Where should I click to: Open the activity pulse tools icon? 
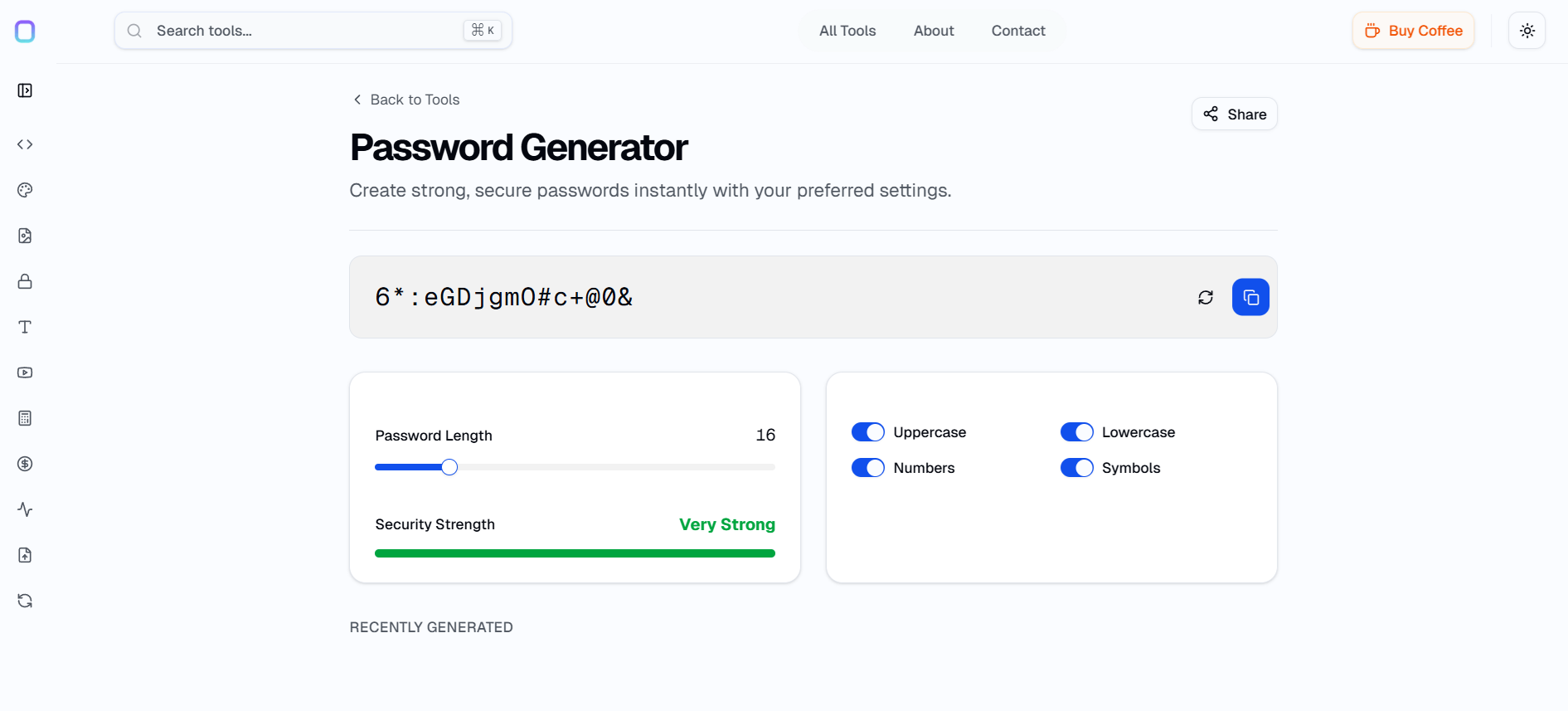pos(25,509)
